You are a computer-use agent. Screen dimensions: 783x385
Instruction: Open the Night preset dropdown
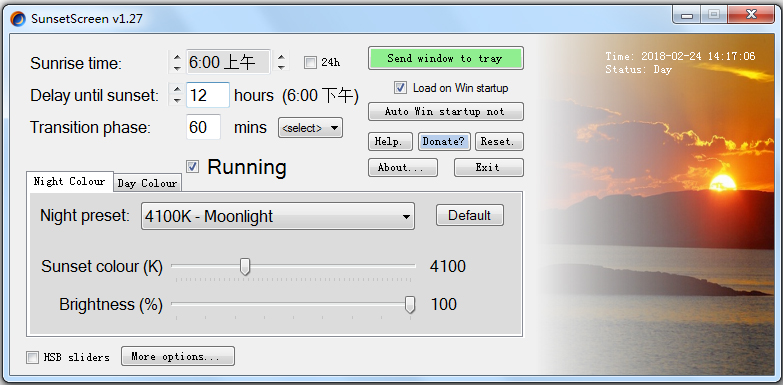[x=278, y=216]
